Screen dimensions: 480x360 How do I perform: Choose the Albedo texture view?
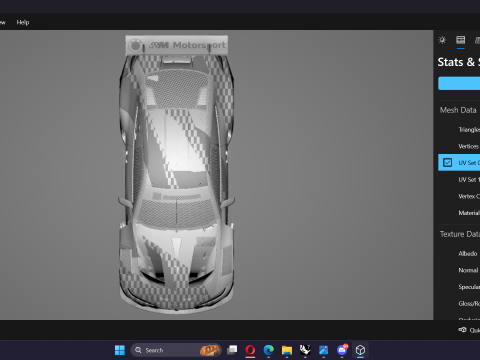pos(459,254)
